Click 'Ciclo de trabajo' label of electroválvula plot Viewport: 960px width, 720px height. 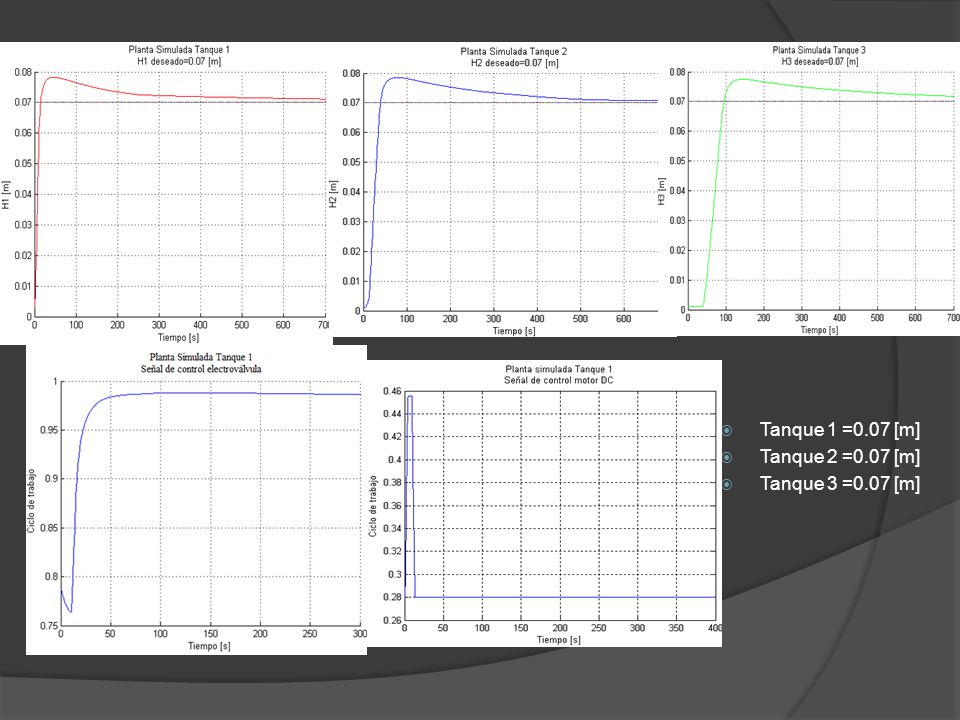point(31,501)
